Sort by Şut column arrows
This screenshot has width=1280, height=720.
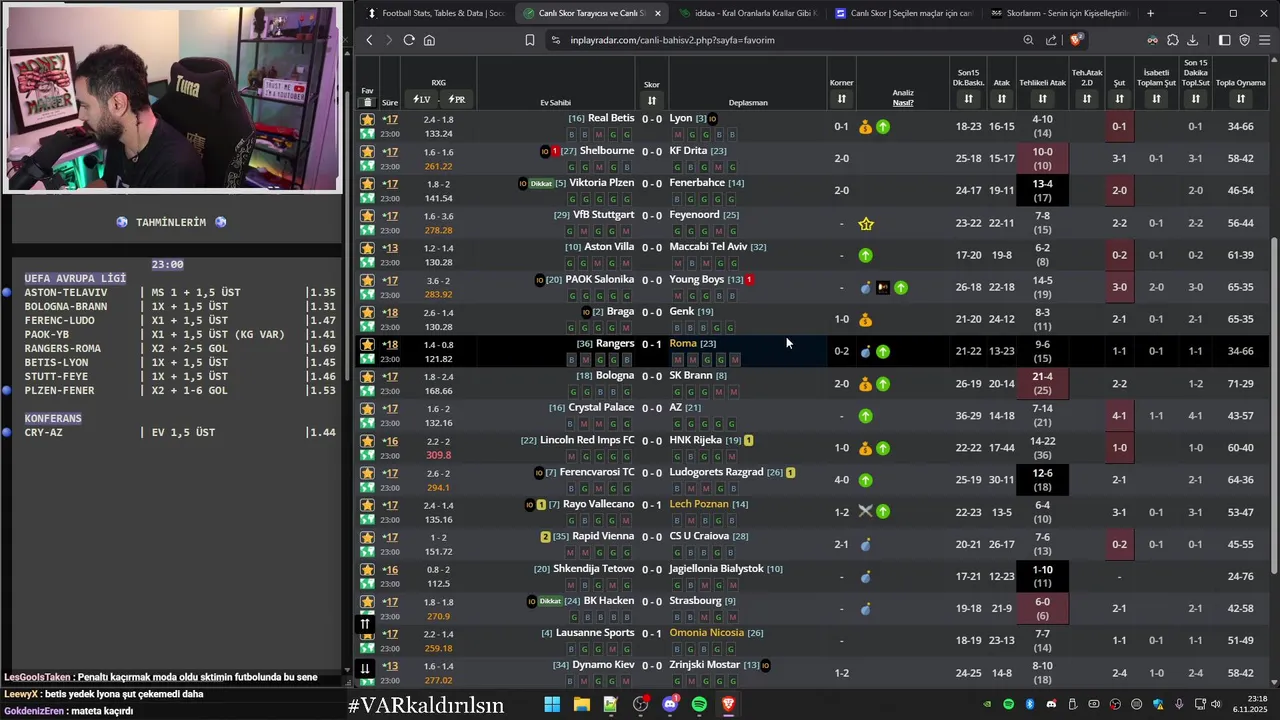coord(1119,99)
